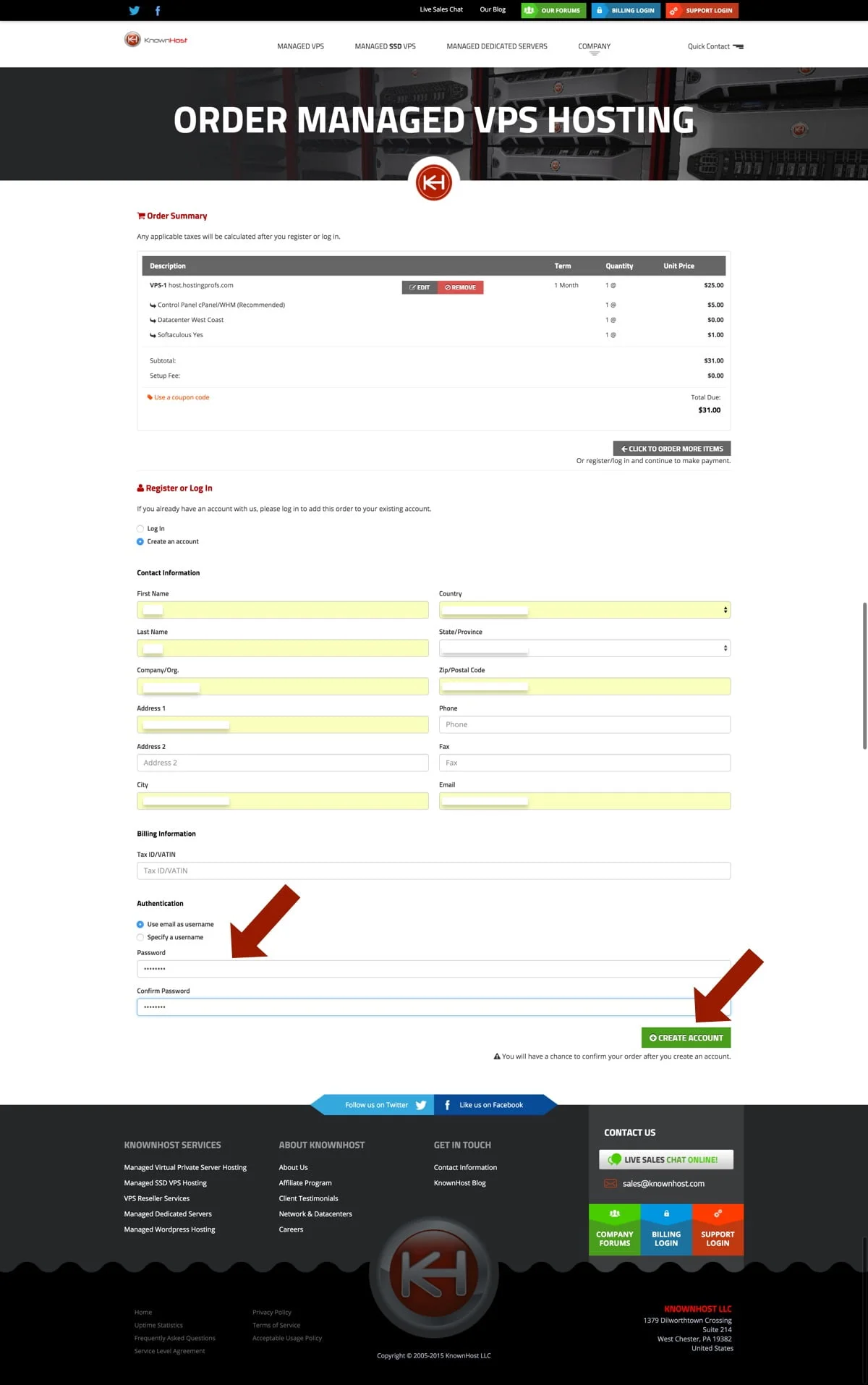868x1385 pixels.
Task: Edit the VPS-1 order item
Action: pos(420,287)
